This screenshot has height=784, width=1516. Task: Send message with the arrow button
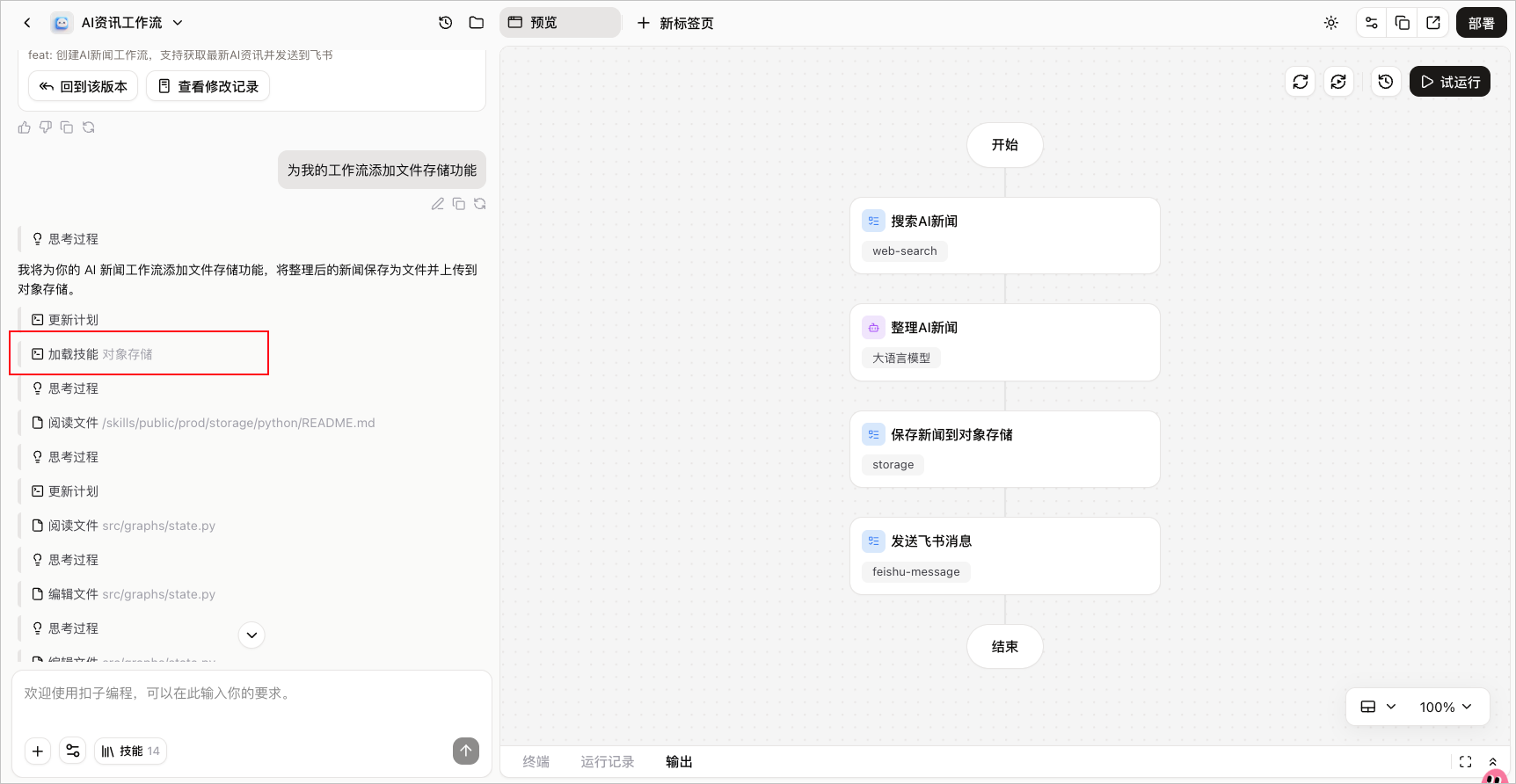tap(466, 751)
